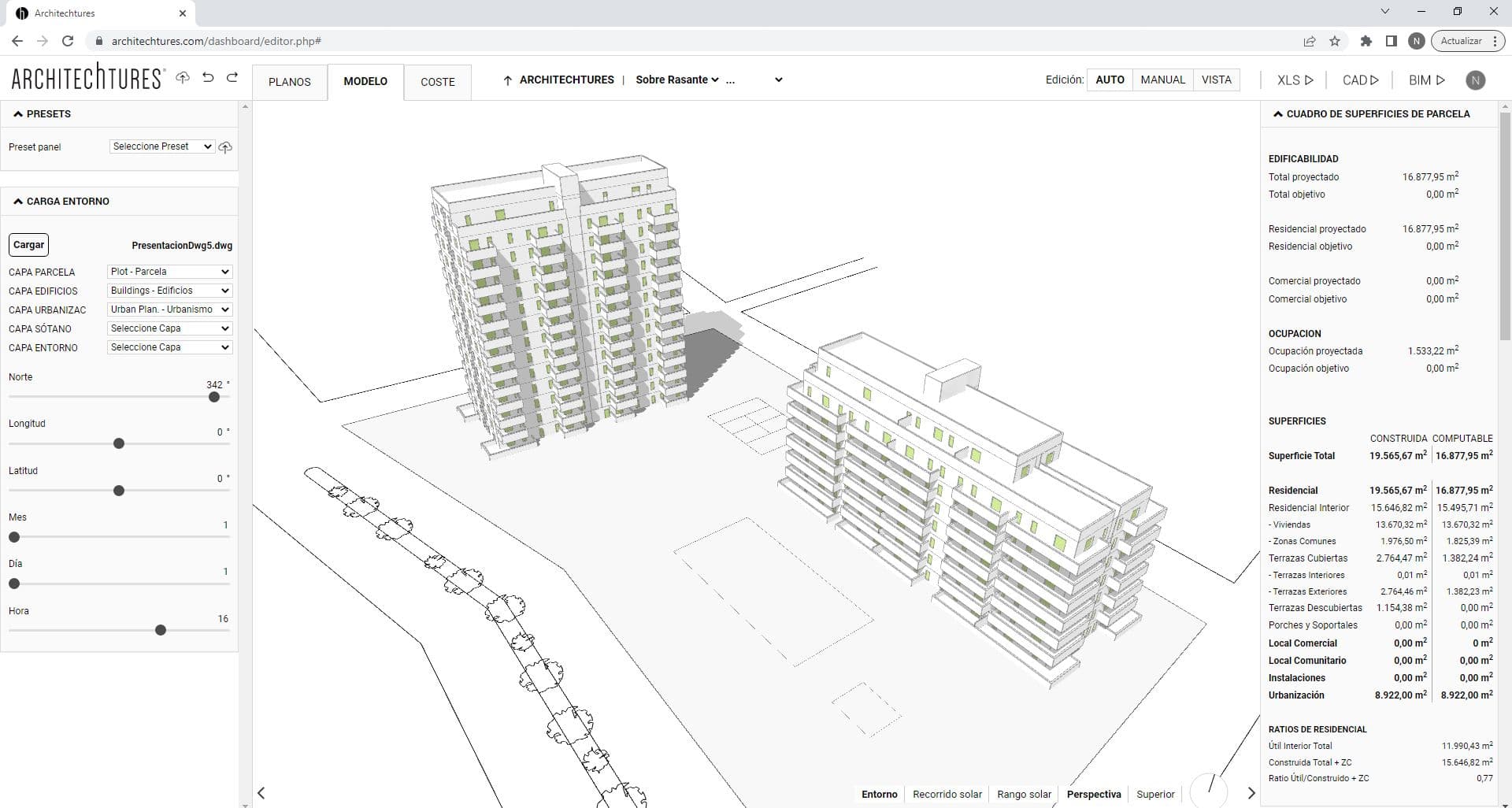Viewport: 1512px width, 808px height.
Task: Redo the last action
Action: [232, 79]
